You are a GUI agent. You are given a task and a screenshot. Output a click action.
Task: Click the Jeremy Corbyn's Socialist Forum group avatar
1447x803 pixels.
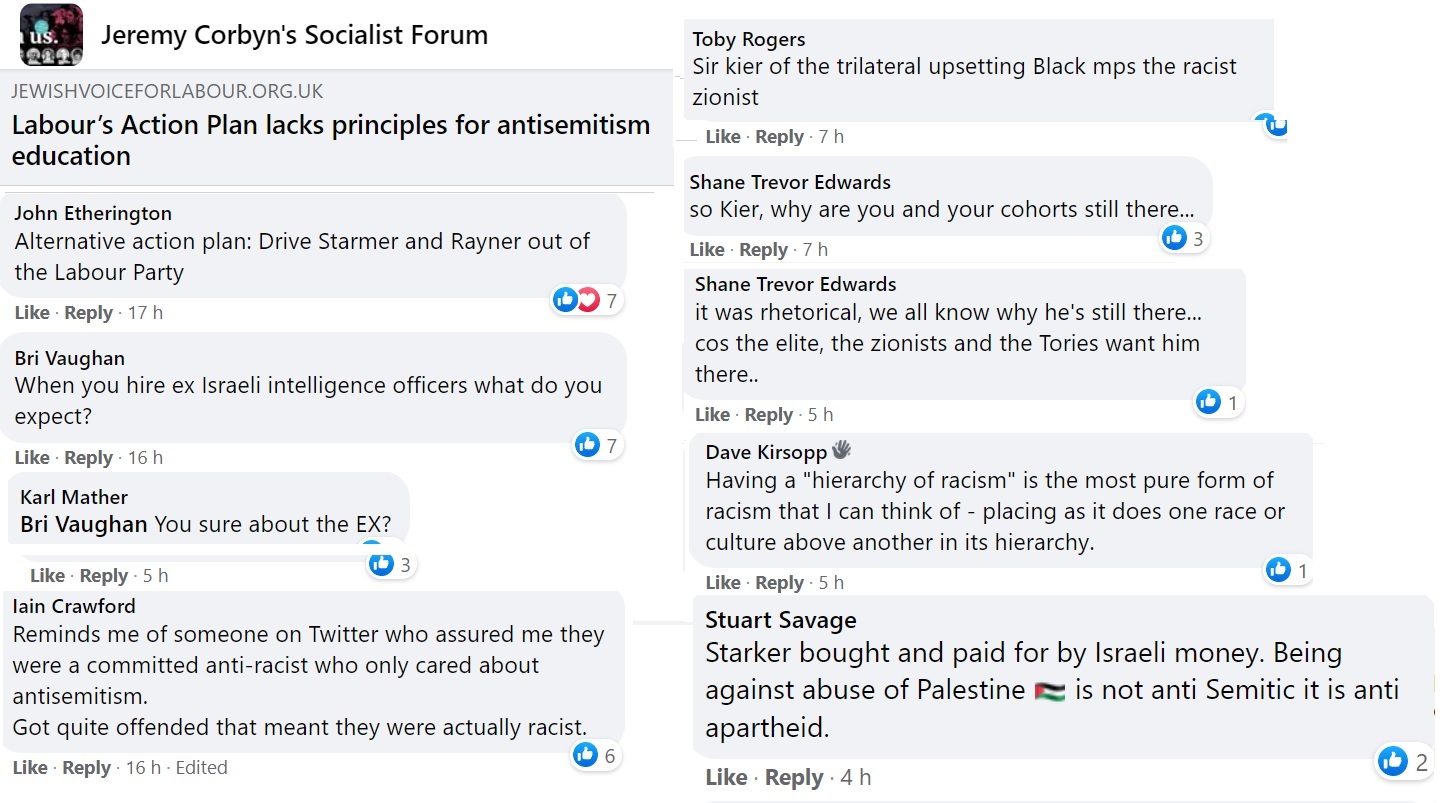click(51, 35)
